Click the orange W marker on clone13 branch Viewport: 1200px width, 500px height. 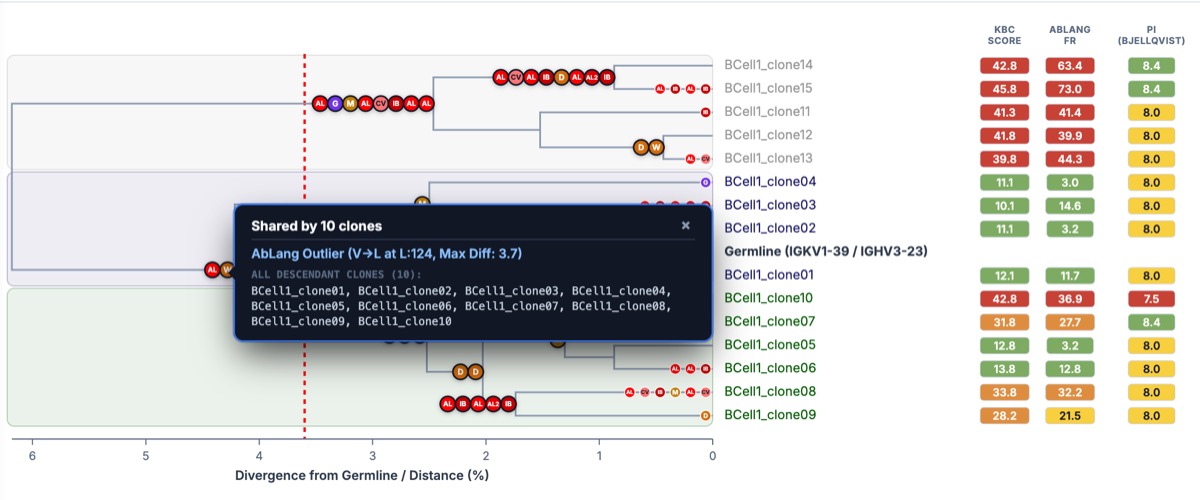click(x=656, y=147)
